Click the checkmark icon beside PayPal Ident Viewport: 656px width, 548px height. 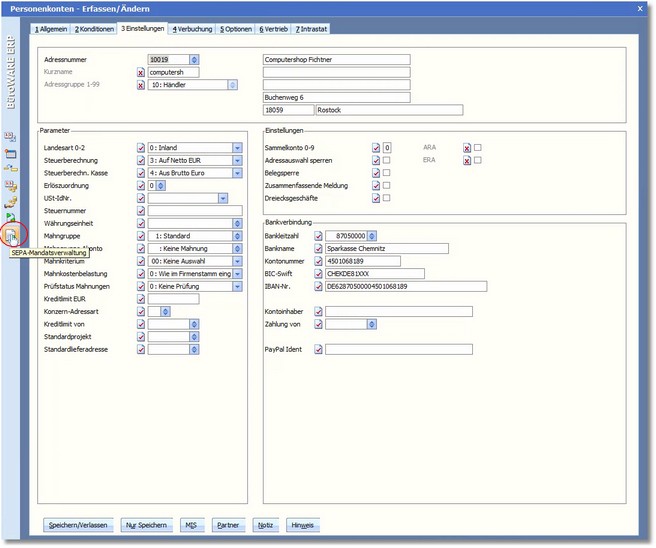[319, 350]
